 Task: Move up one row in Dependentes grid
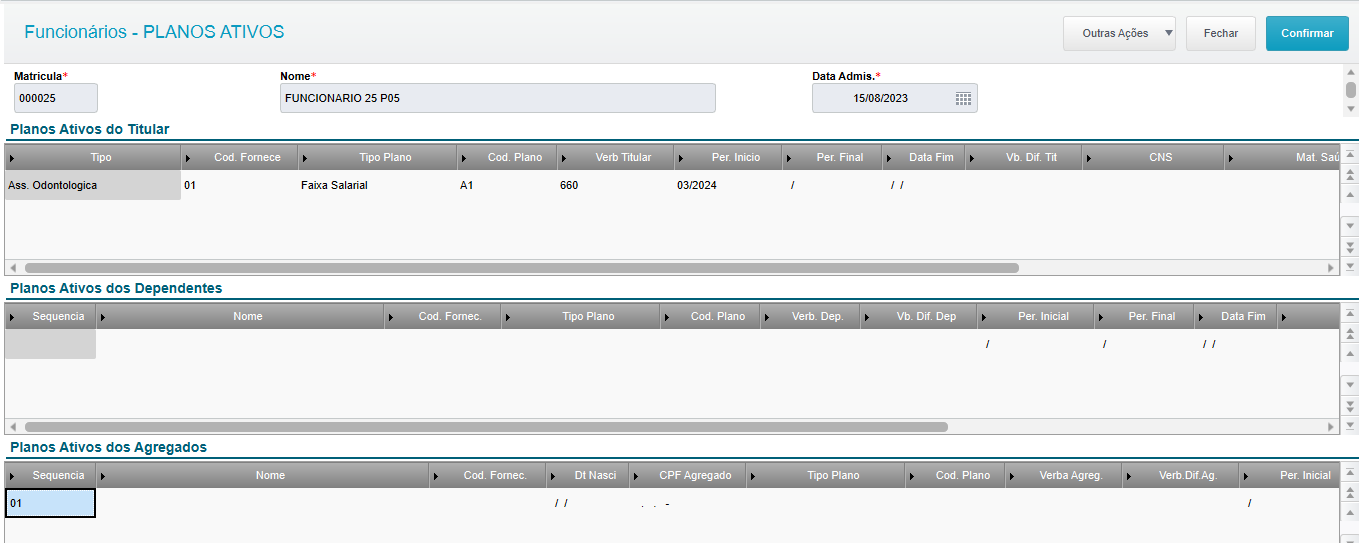[1350, 354]
